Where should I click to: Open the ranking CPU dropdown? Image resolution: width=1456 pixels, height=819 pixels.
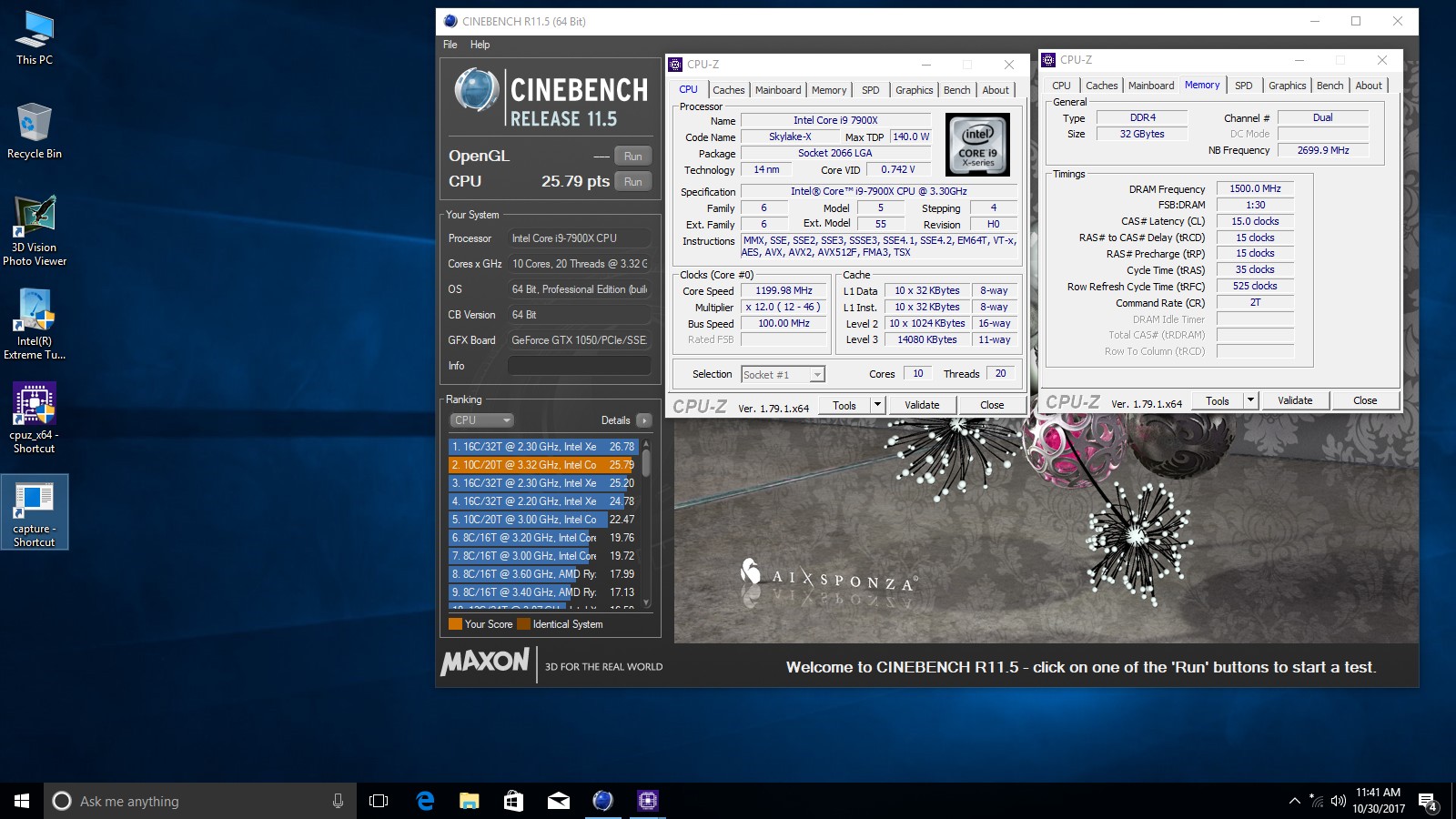(x=481, y=420)
